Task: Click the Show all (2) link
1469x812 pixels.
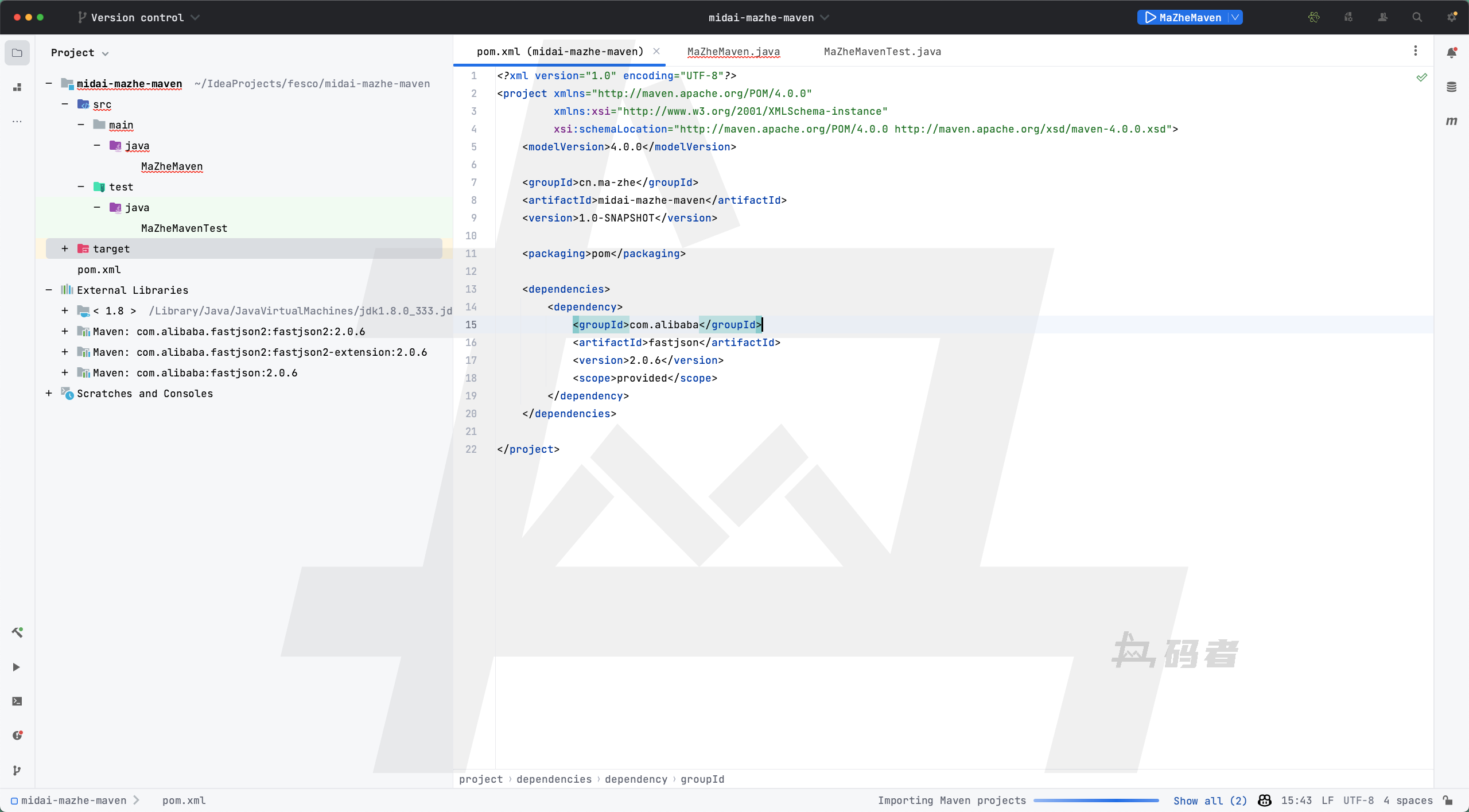Action: [1210, 801]
